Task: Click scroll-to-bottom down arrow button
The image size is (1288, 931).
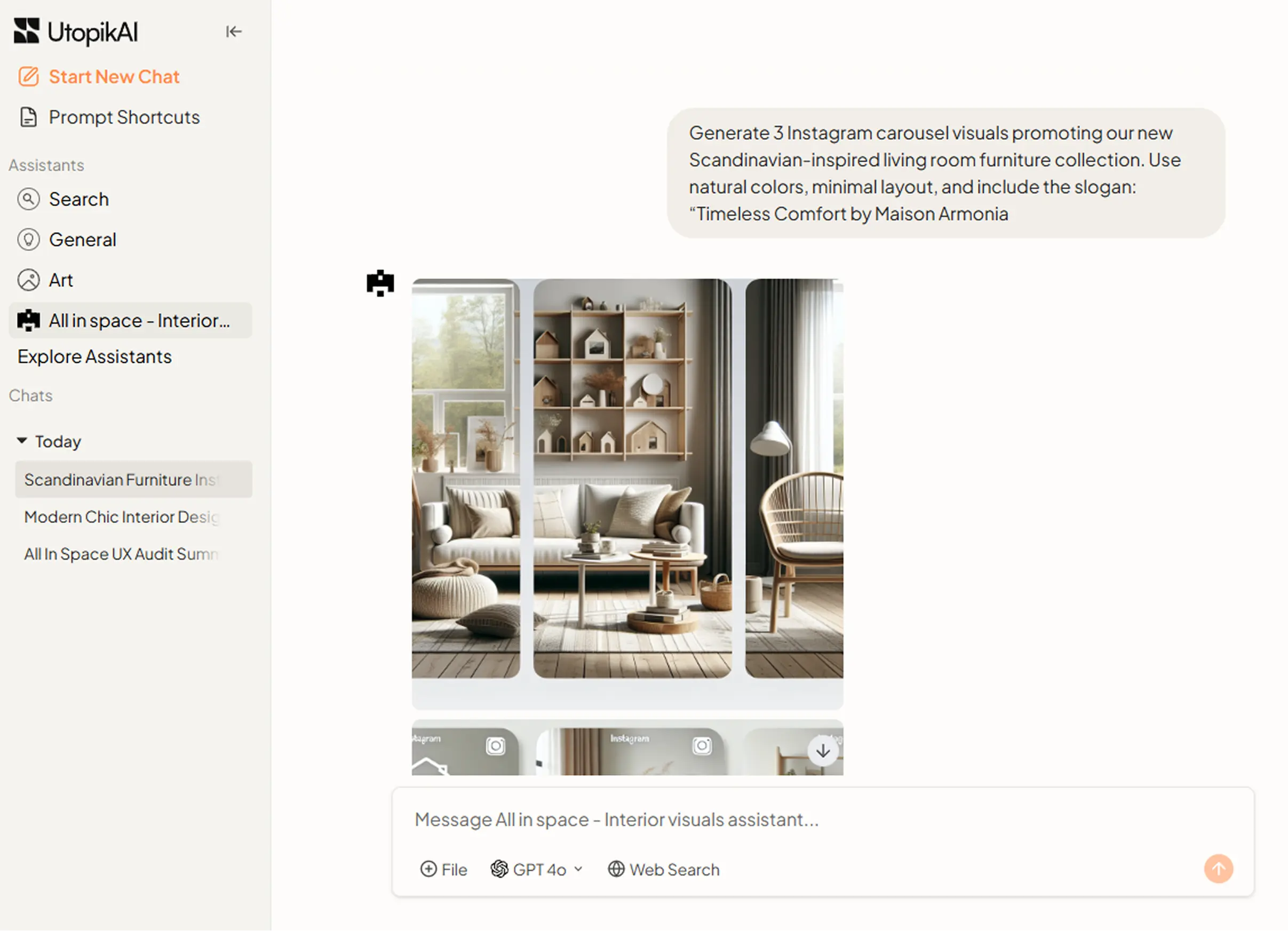Action: pyautogui.click(x=822, y=751)
